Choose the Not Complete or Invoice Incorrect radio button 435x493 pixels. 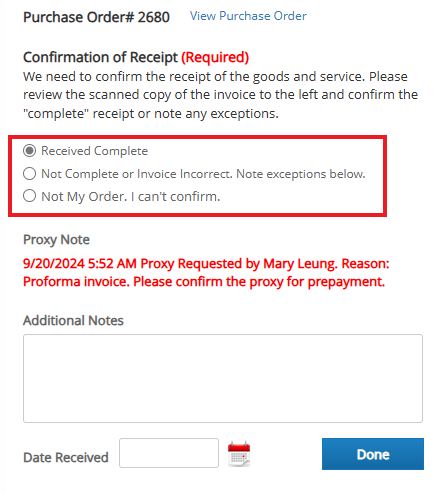[29, 174]
